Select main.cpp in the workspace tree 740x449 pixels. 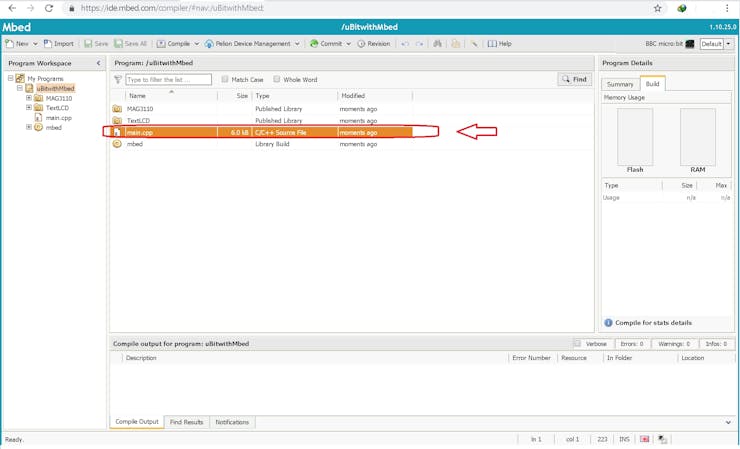pyautogui.click(x=59, y=118)
